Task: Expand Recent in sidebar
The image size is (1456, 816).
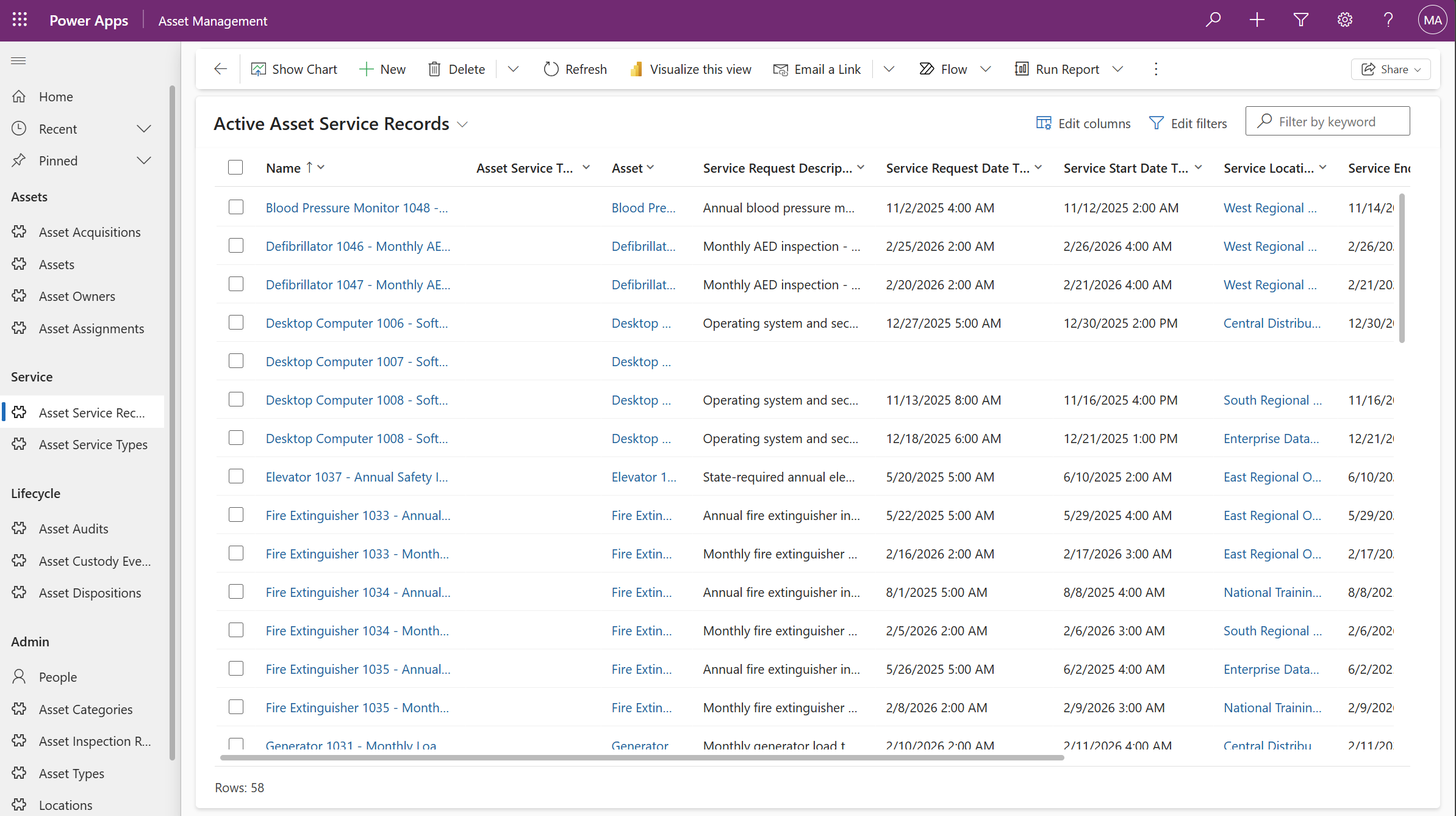Action: 144,129
